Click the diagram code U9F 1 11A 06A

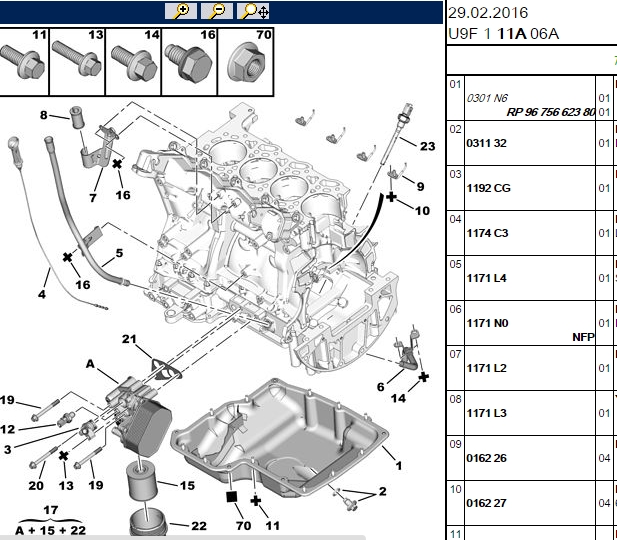point(504,34)
